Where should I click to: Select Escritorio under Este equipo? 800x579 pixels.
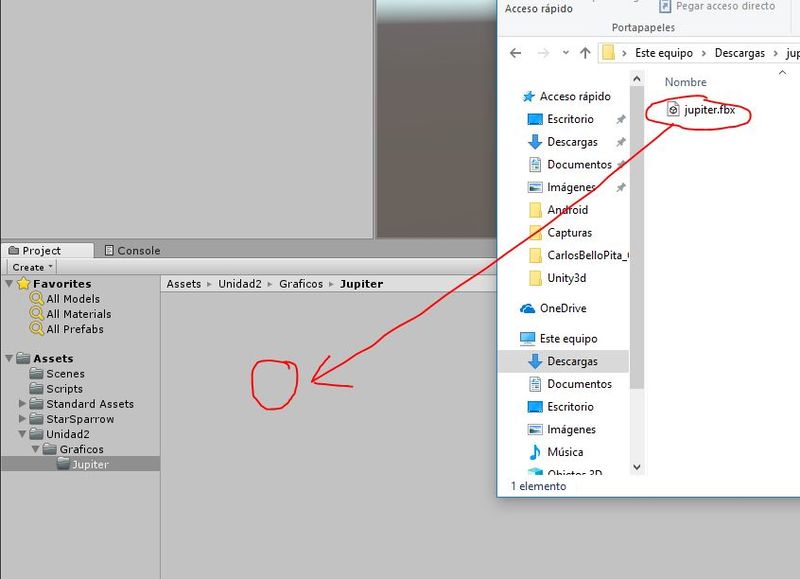tap(570, 407)
